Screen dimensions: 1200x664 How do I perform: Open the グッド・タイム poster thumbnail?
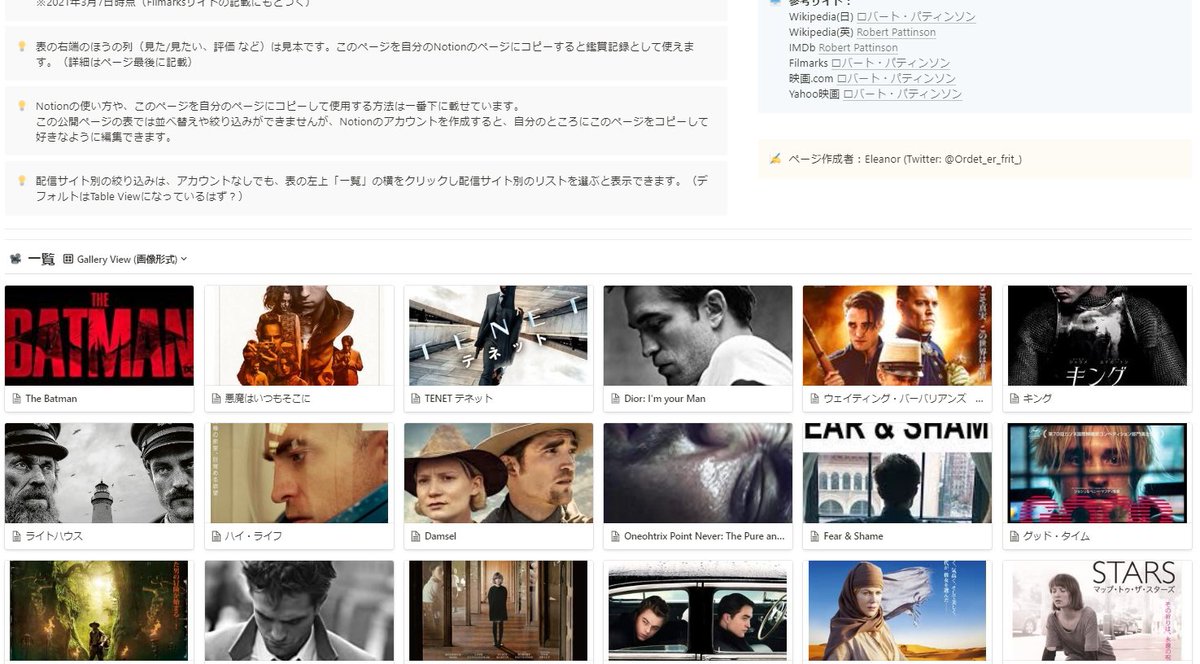click(x=1097, y=473)
